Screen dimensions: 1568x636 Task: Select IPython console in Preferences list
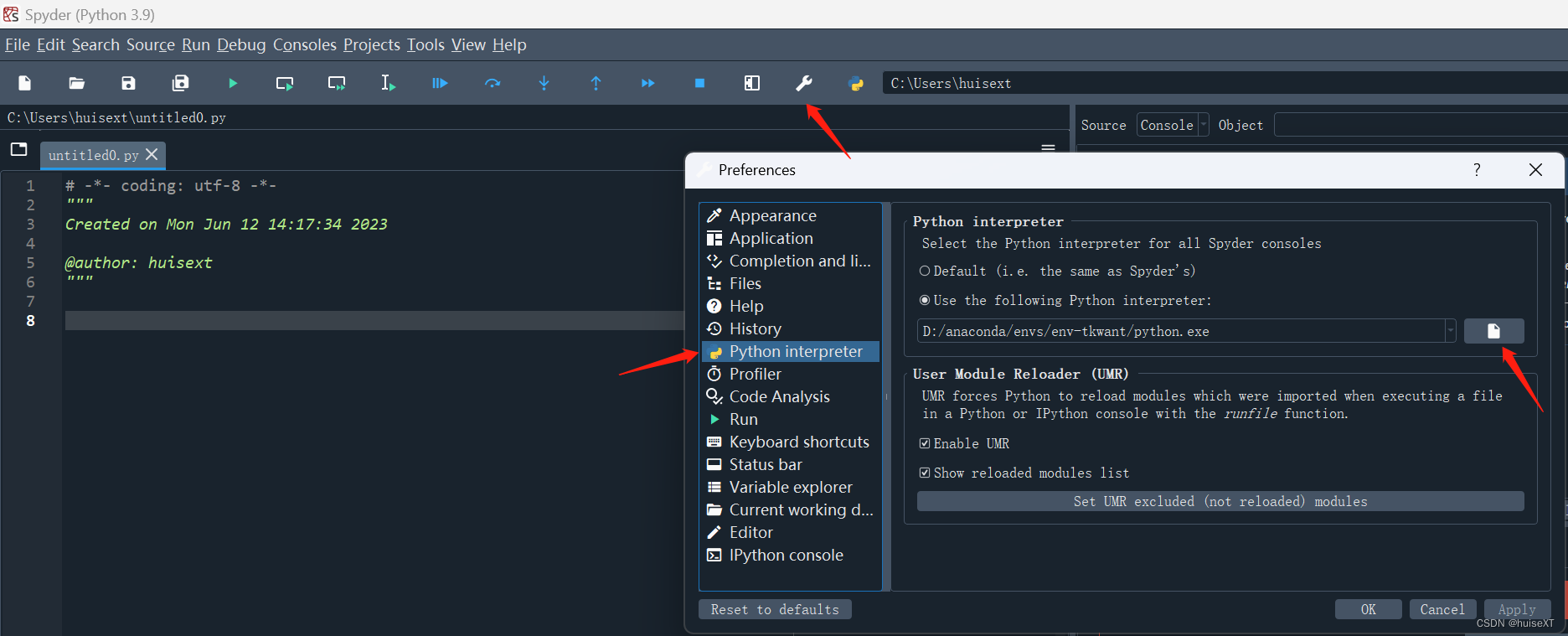(x=791, y=555)
